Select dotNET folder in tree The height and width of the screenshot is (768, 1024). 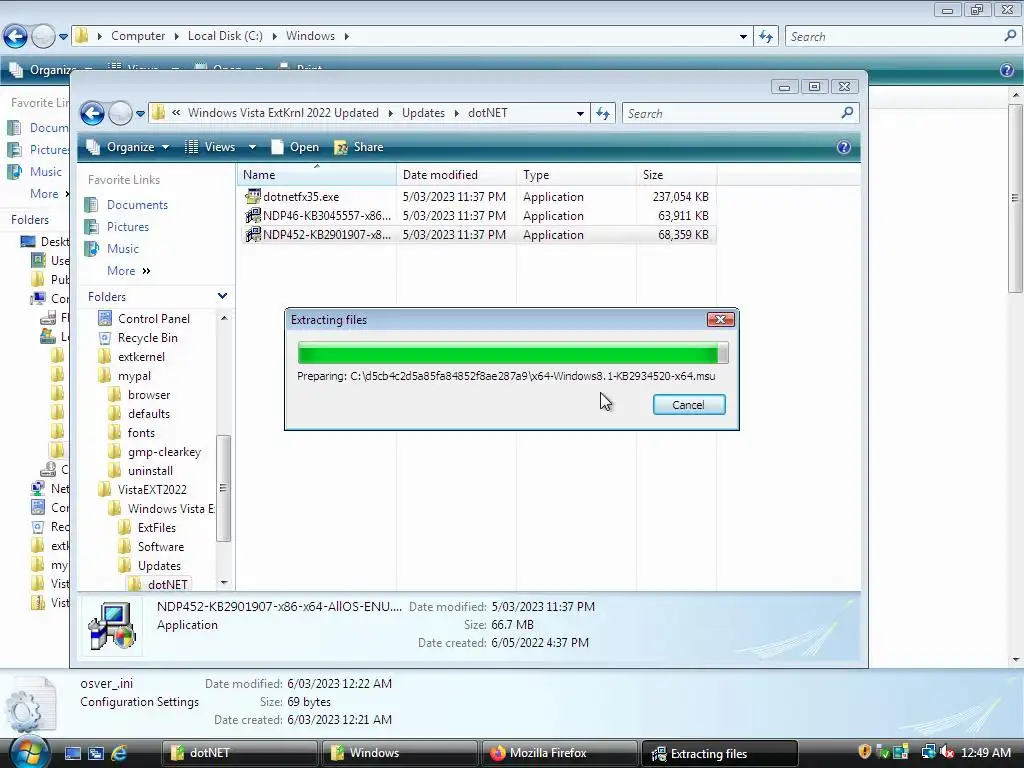[168, 584]
